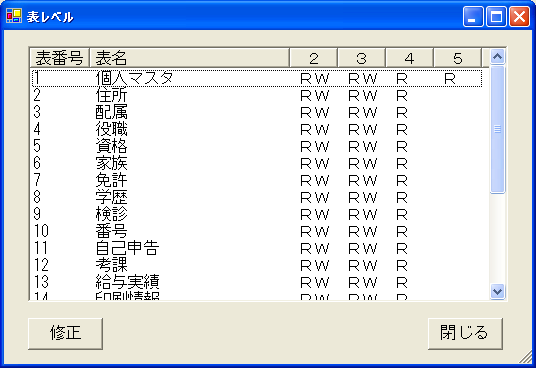This screenshot has width=536, height=368.
Task: Click column 3 RW value in 考課 row
Action: point(363,266)
